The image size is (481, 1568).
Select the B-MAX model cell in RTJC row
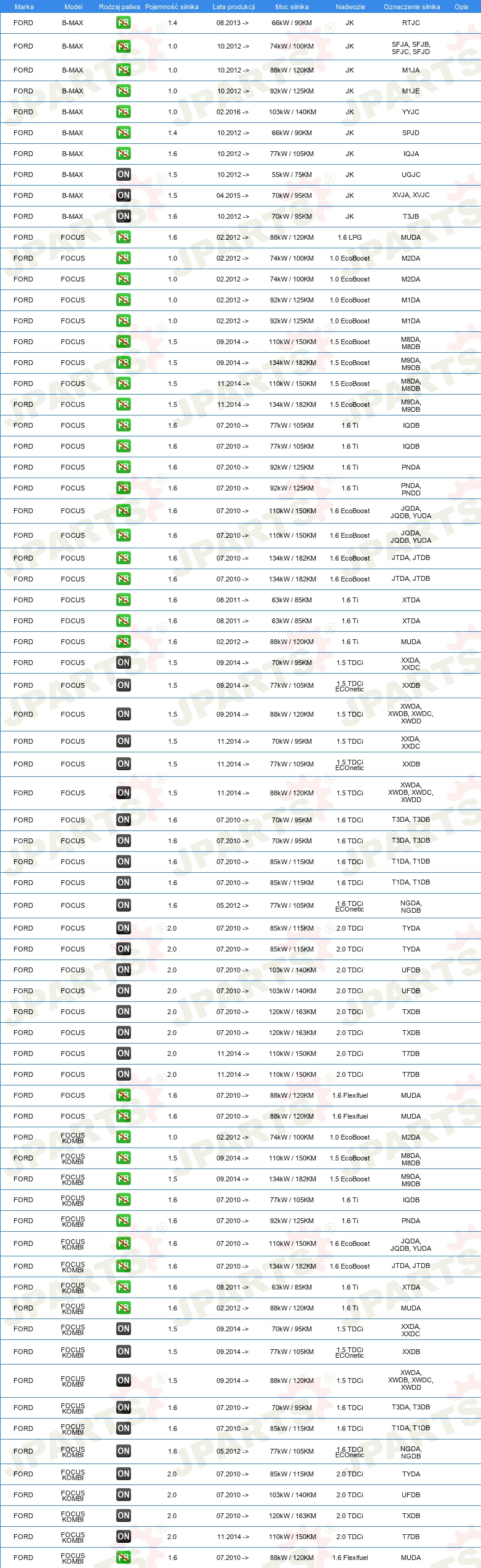click(x=73, y=23)
